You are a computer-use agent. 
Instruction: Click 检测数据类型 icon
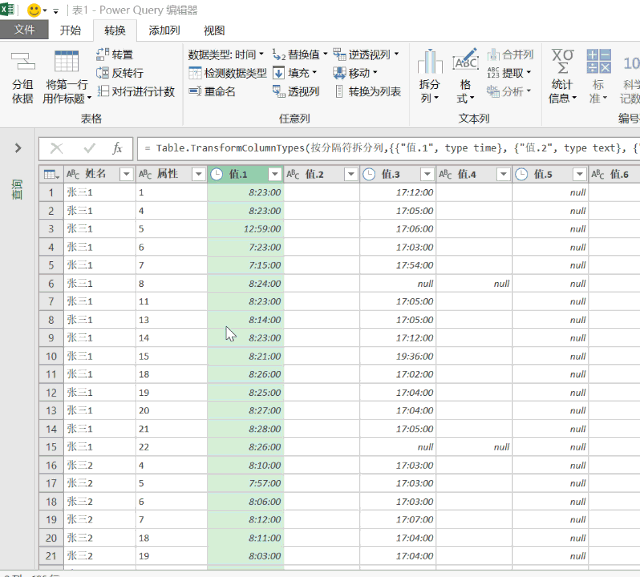pos(195,73)
